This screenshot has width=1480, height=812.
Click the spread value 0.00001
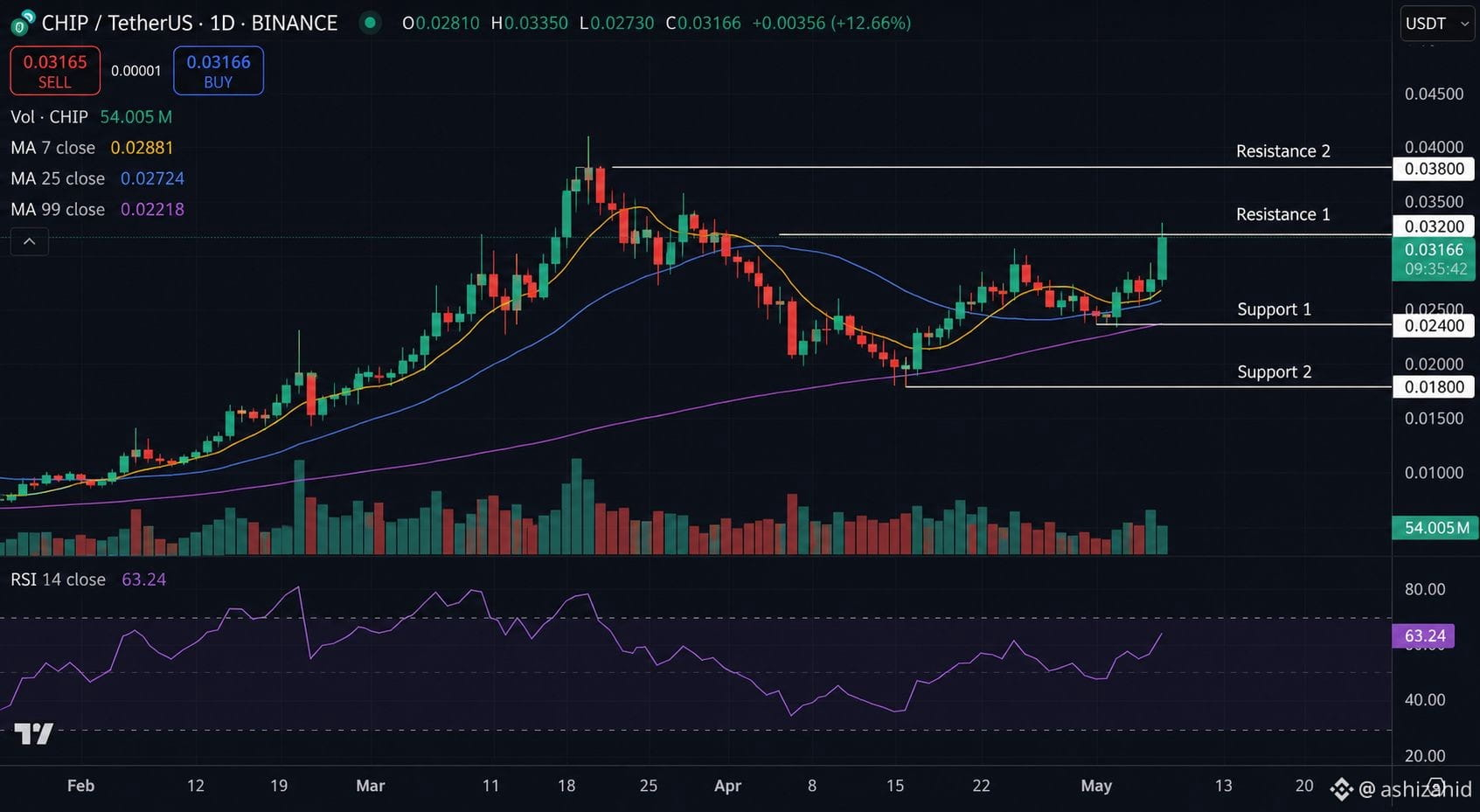pyautogui.click(x=136, y=71)
